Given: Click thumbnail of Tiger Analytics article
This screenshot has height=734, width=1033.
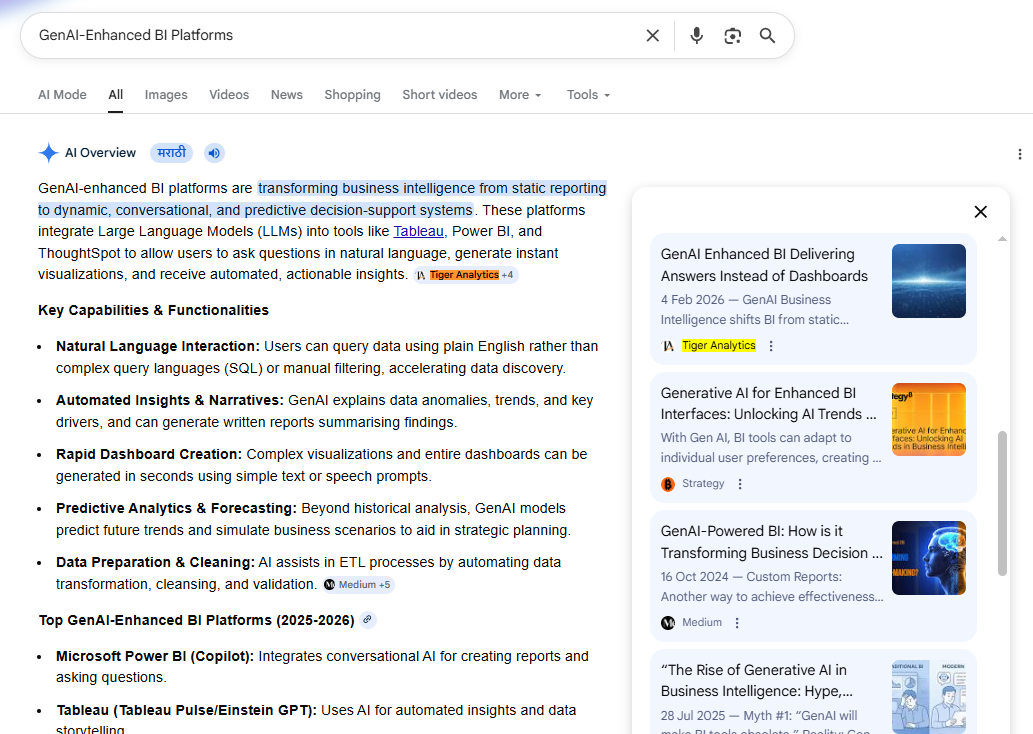Looking at the screenshot, I should click(929, 281).
